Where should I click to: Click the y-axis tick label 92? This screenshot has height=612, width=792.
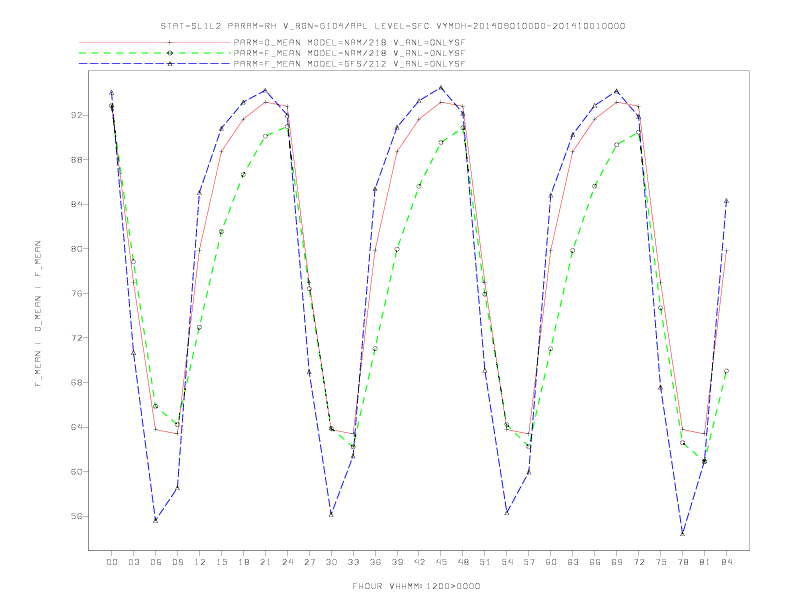pyautogui.click(x=78, y=115)
